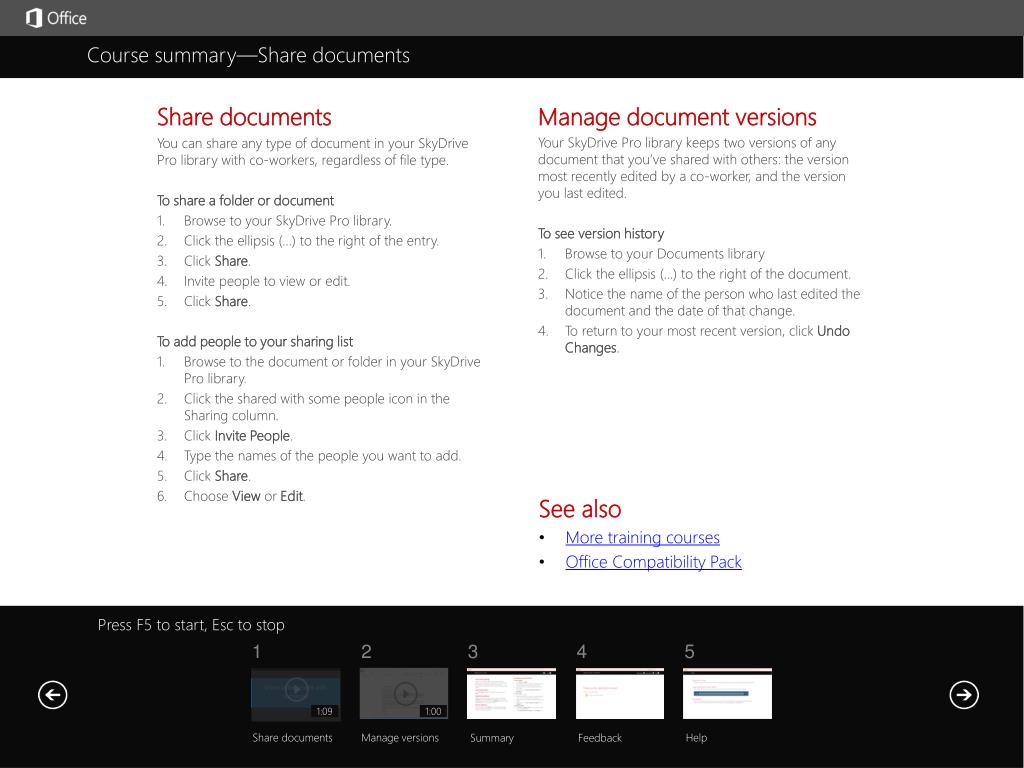Click the red Share documents heading

point(244,118)
